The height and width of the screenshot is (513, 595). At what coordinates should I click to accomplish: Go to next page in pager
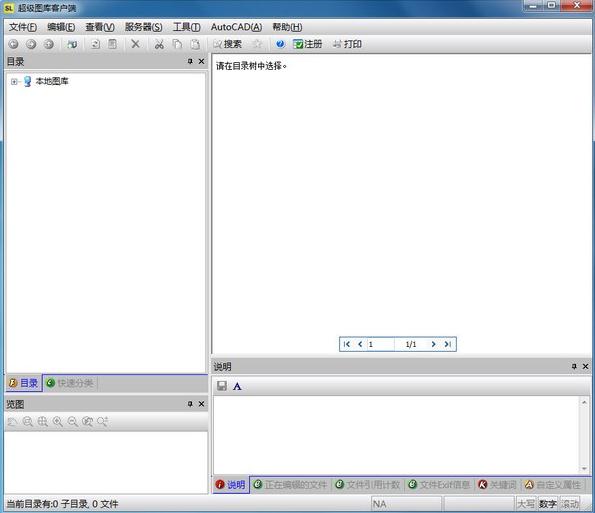tap(433, 344)
